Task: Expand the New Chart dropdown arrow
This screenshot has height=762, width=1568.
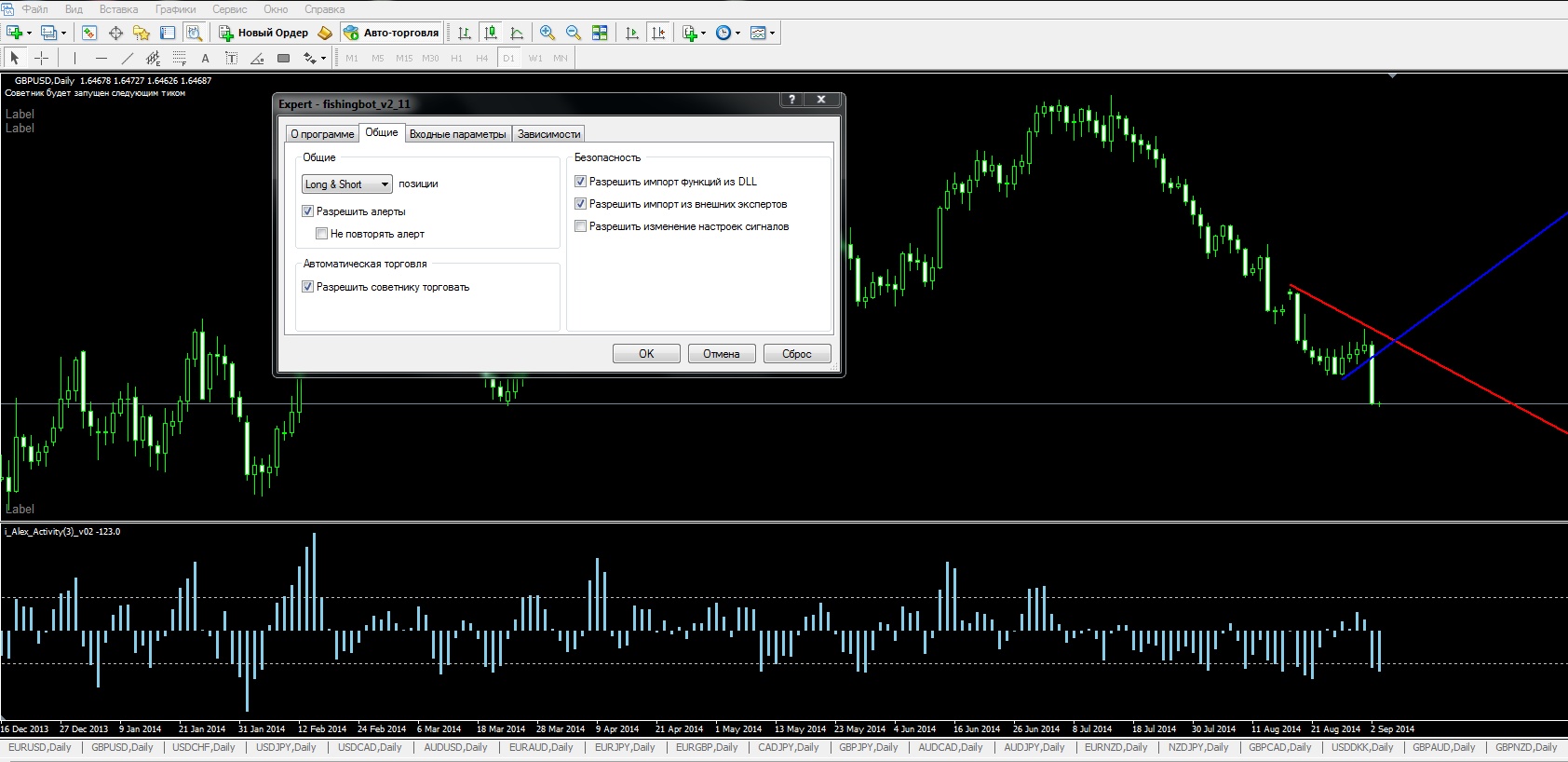Action: [30, 33]
